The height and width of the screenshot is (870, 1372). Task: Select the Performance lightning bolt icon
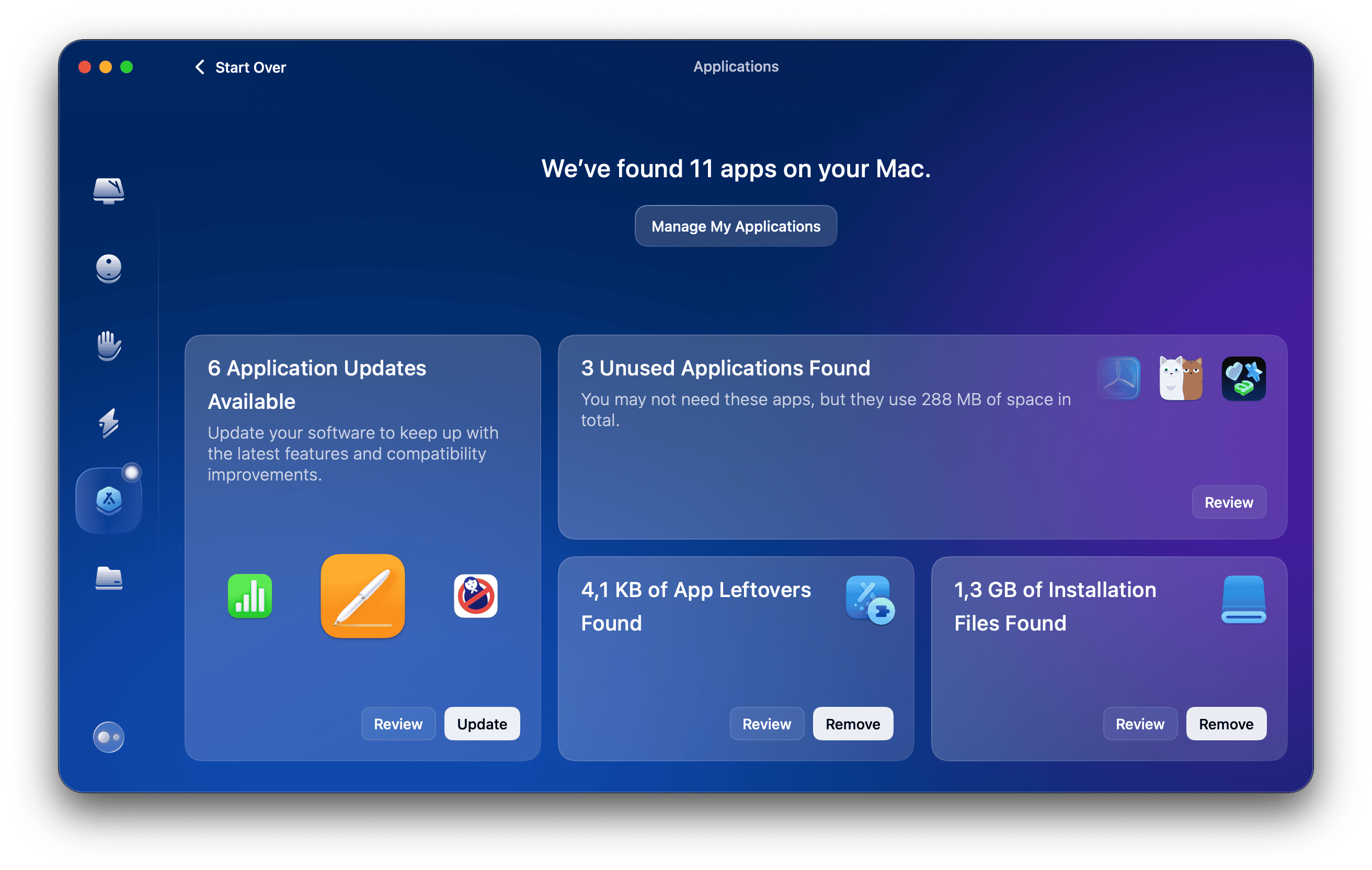[x=108, y=423]
